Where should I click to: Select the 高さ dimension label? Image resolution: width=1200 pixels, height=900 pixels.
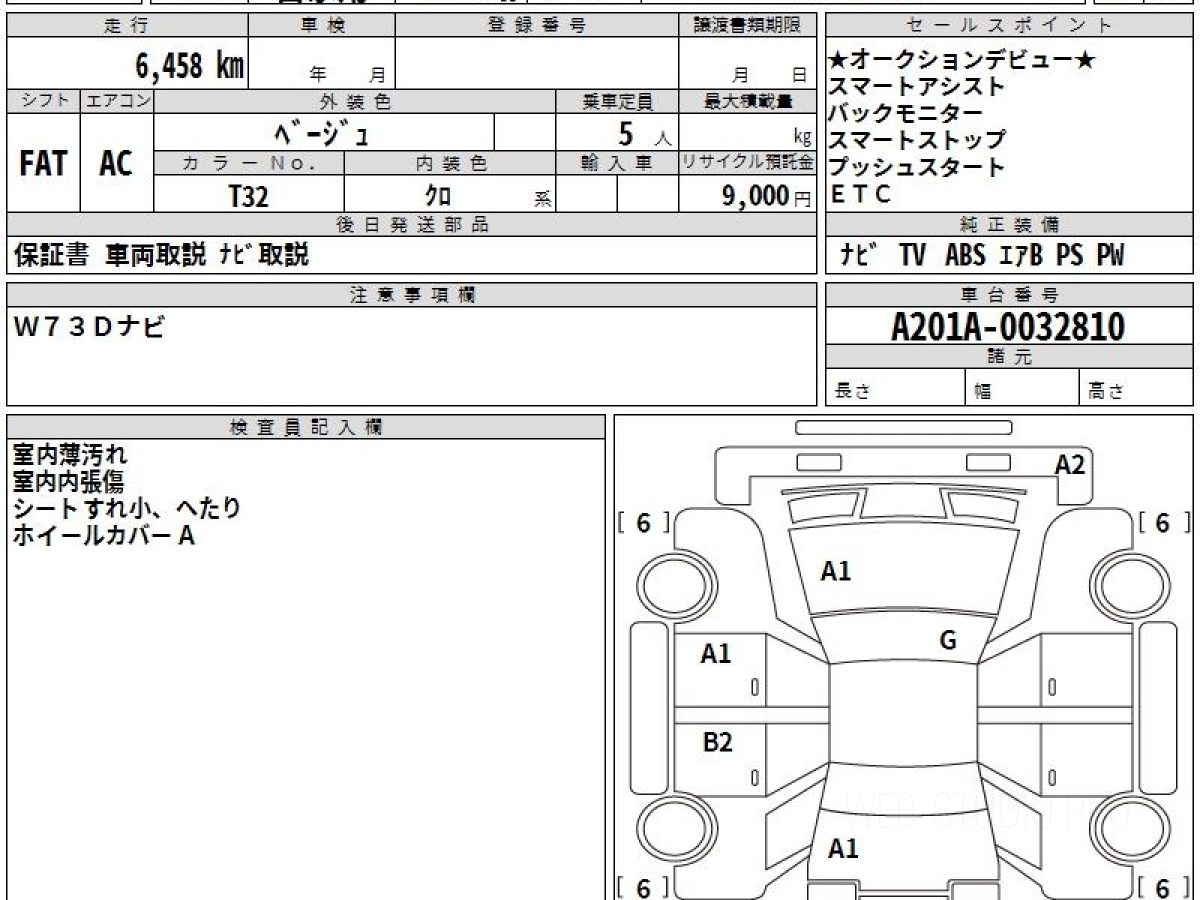click(1105, 391)
